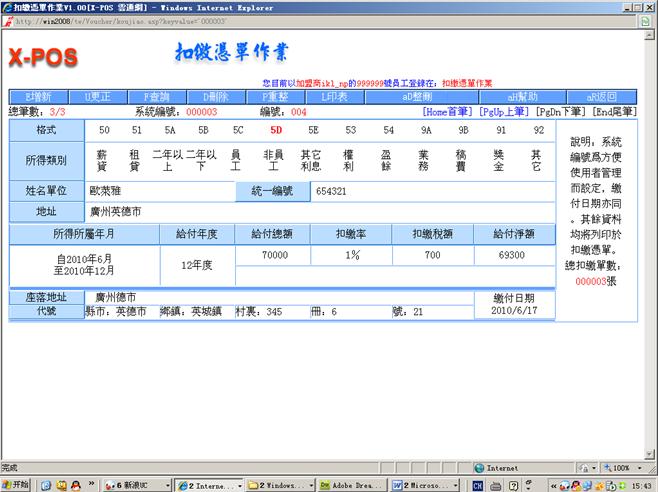This screenshot has height=492, width=658.
Task: Click the aD整刪 batch delete button
Action: point(416,97)
